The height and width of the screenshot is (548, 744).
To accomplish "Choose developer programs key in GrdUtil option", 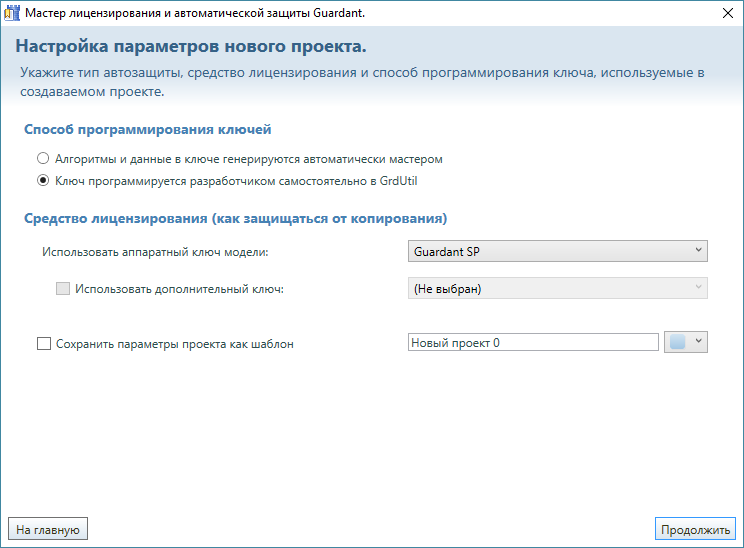I will 43,181.
